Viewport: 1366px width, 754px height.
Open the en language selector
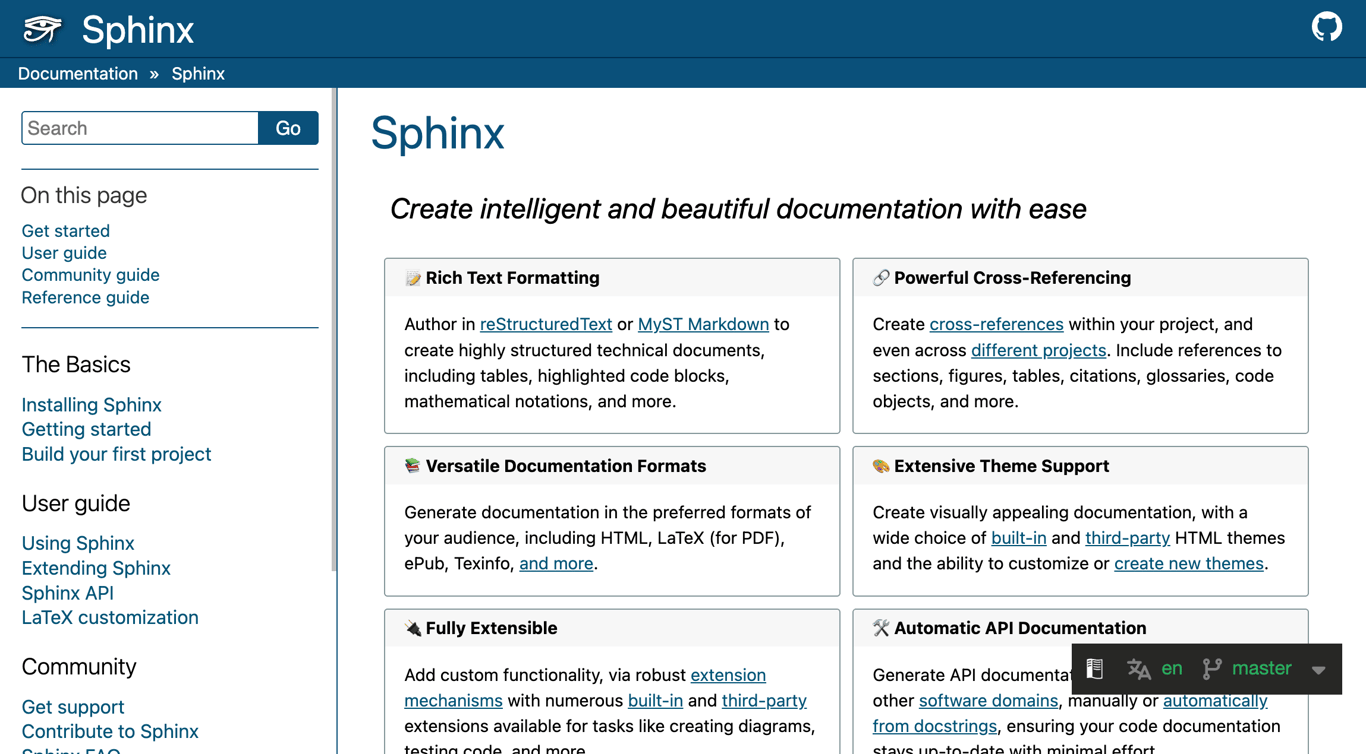pyautogui.click(x=1172, y=668)
